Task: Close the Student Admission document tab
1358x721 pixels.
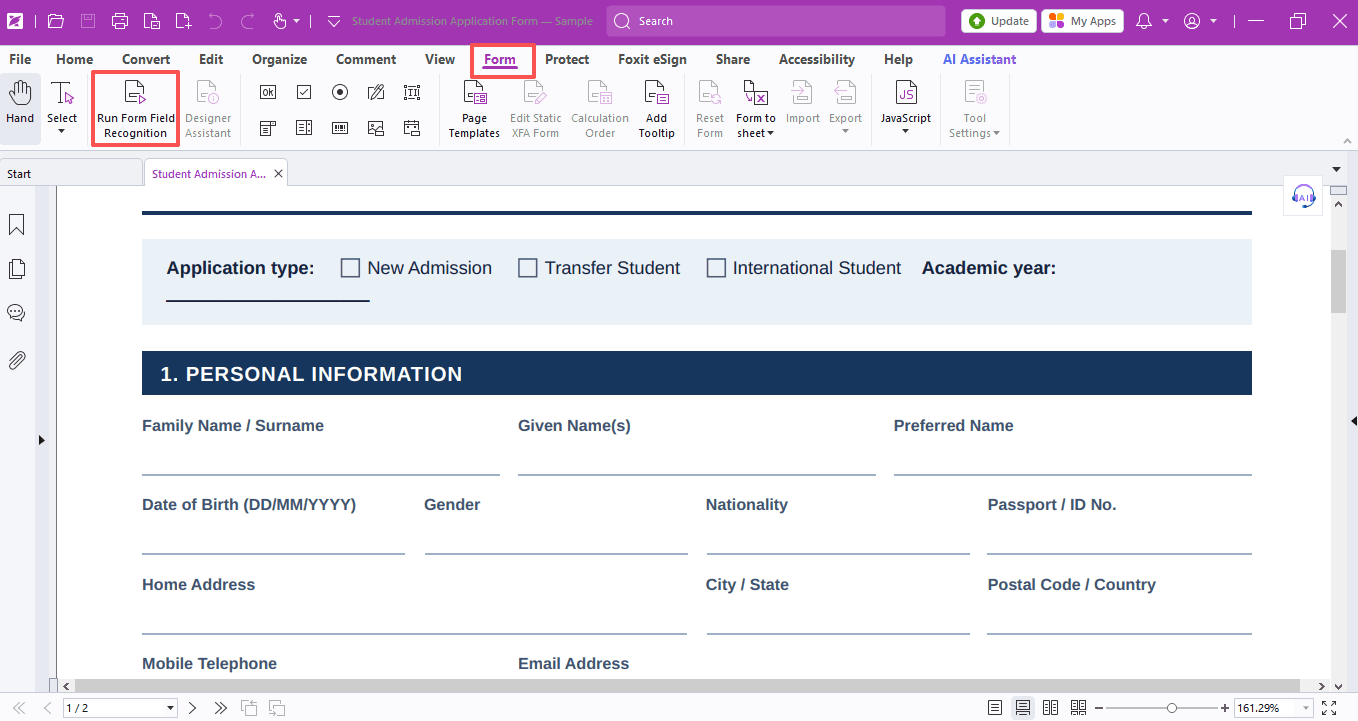Action: coord(279,173)
